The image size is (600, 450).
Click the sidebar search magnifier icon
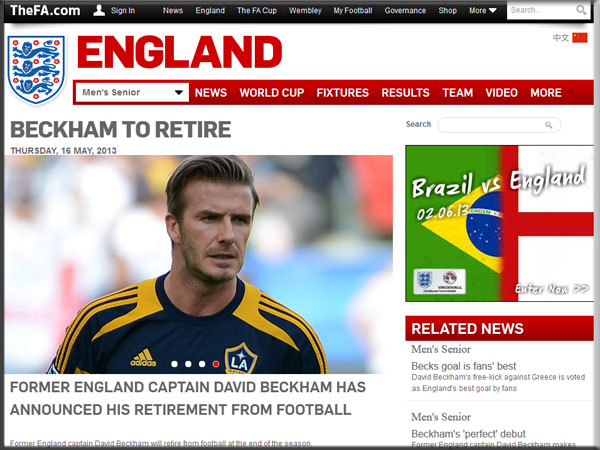[549, 125]
